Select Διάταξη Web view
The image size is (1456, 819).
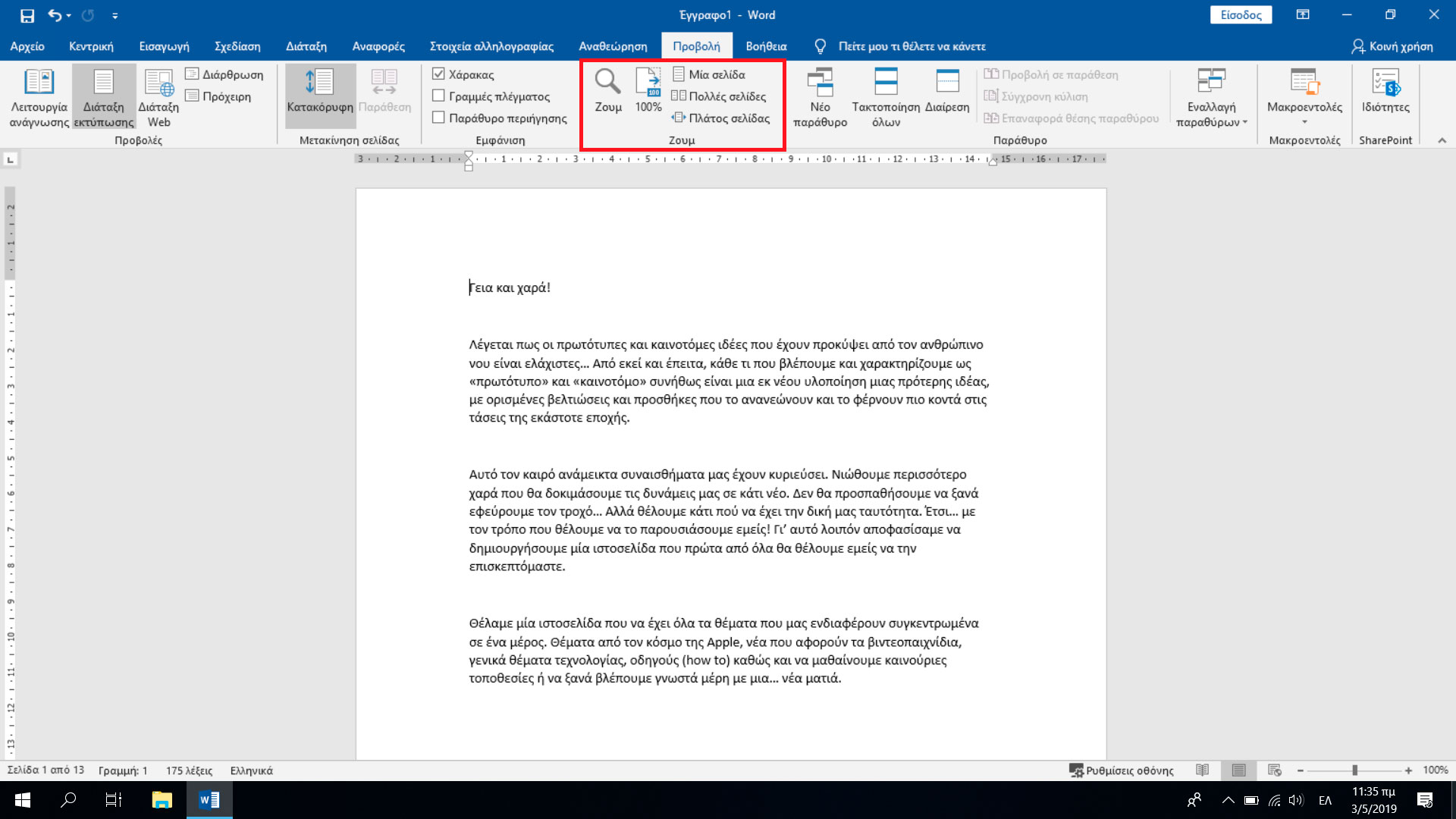tap(159, 97)
